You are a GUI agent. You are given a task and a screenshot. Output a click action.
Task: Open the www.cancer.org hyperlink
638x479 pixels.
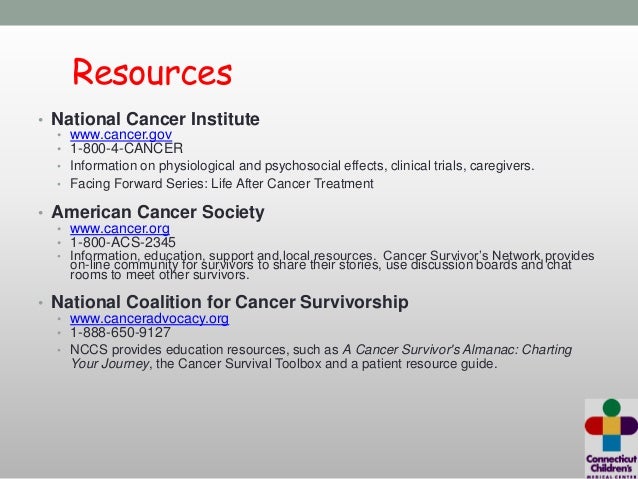point(120,228)
